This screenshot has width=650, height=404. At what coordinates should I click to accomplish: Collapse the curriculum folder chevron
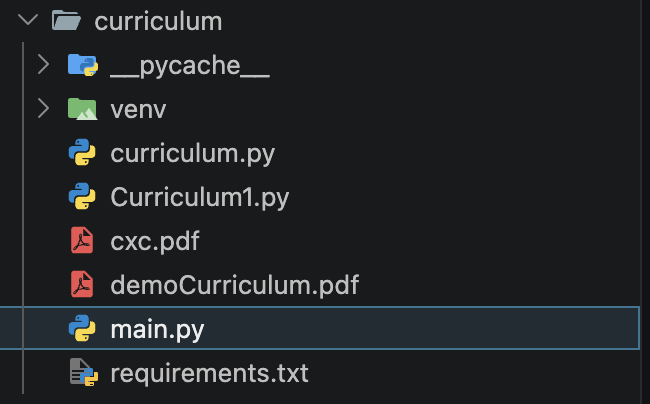pos(27,21)
